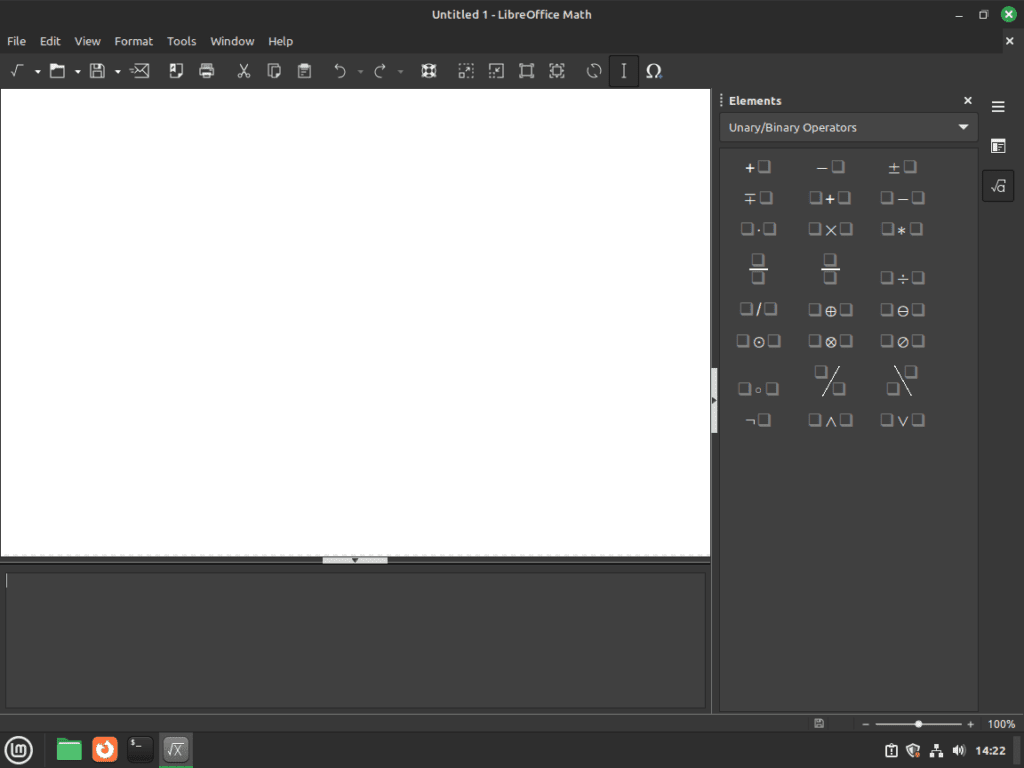Screen dimensions: 1024x768
Task: Click the Undo arrow icon
Action: (x=339, y=71)
